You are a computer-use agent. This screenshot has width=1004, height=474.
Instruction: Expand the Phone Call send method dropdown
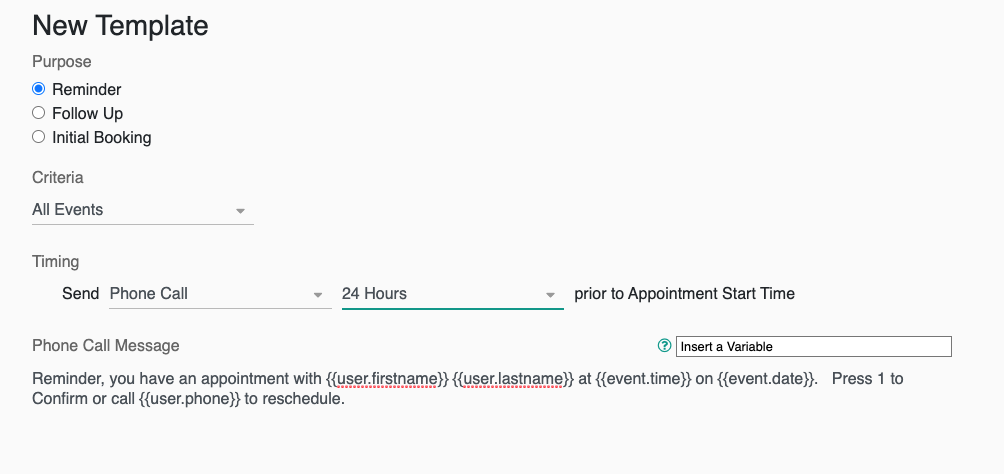pos(220,294)
